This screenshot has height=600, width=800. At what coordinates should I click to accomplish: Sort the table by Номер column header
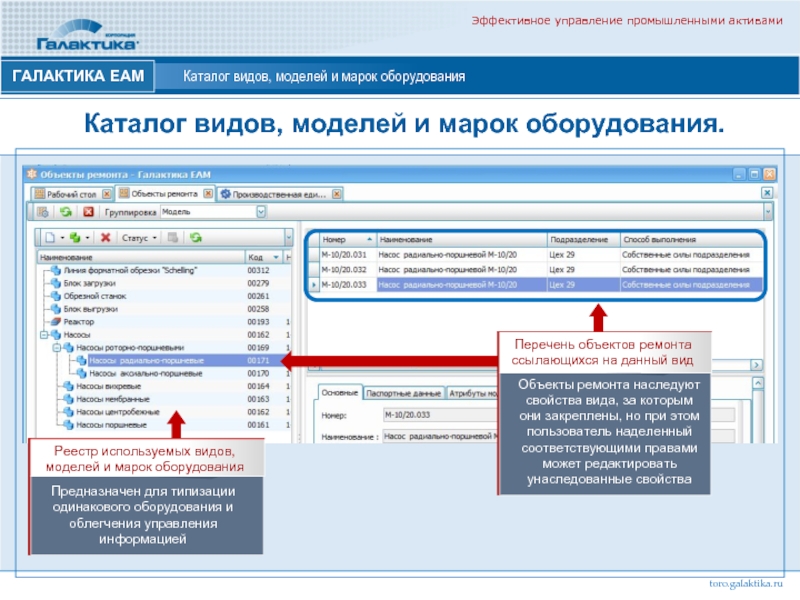pyautogui.click(x=345, y=240)
